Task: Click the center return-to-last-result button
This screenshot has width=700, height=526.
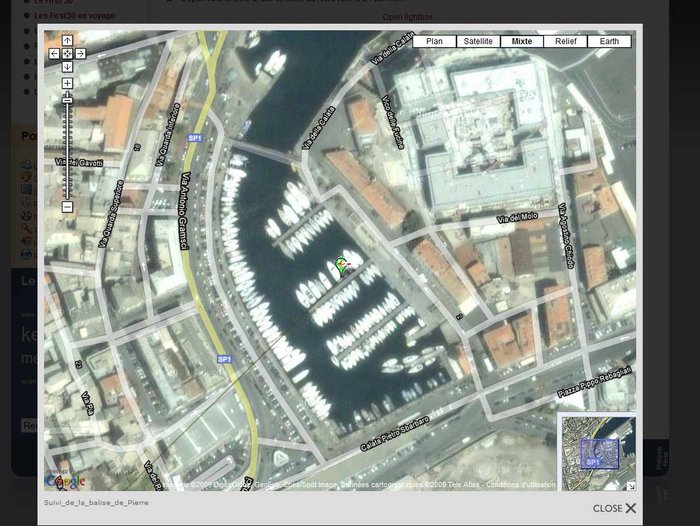Action: pos(67,54)
